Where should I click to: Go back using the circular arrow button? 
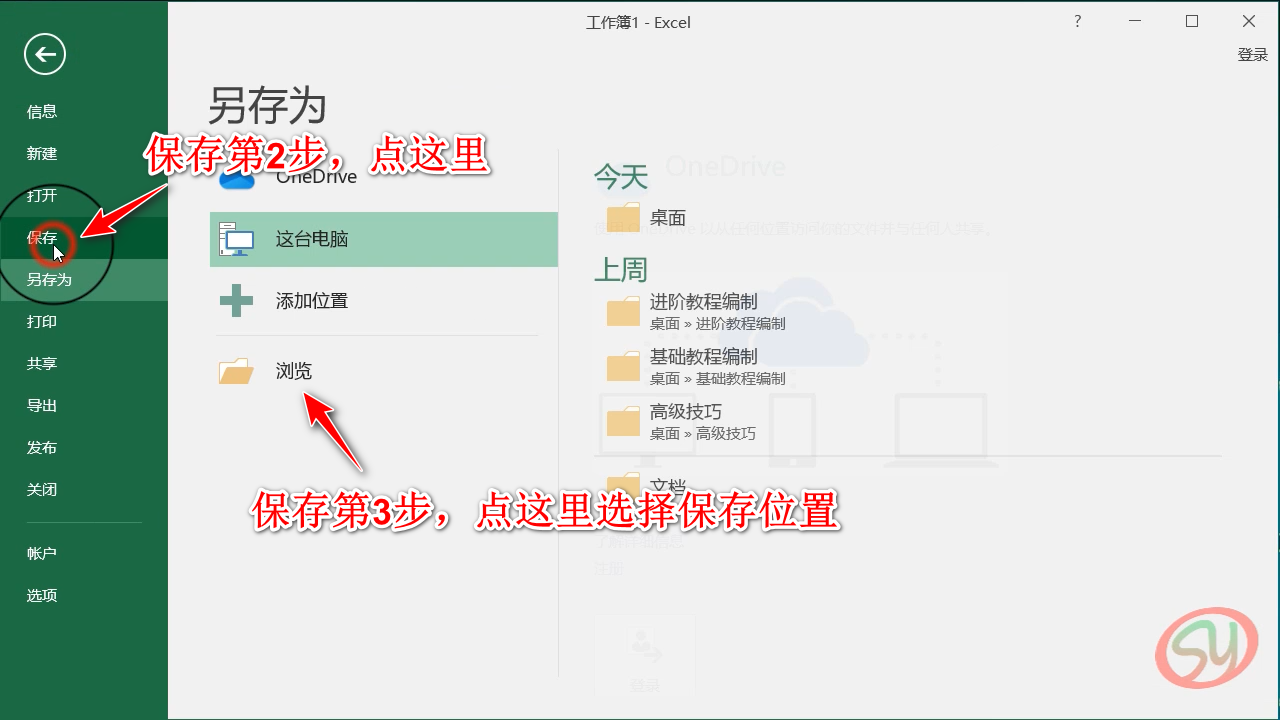coord(45,55)
